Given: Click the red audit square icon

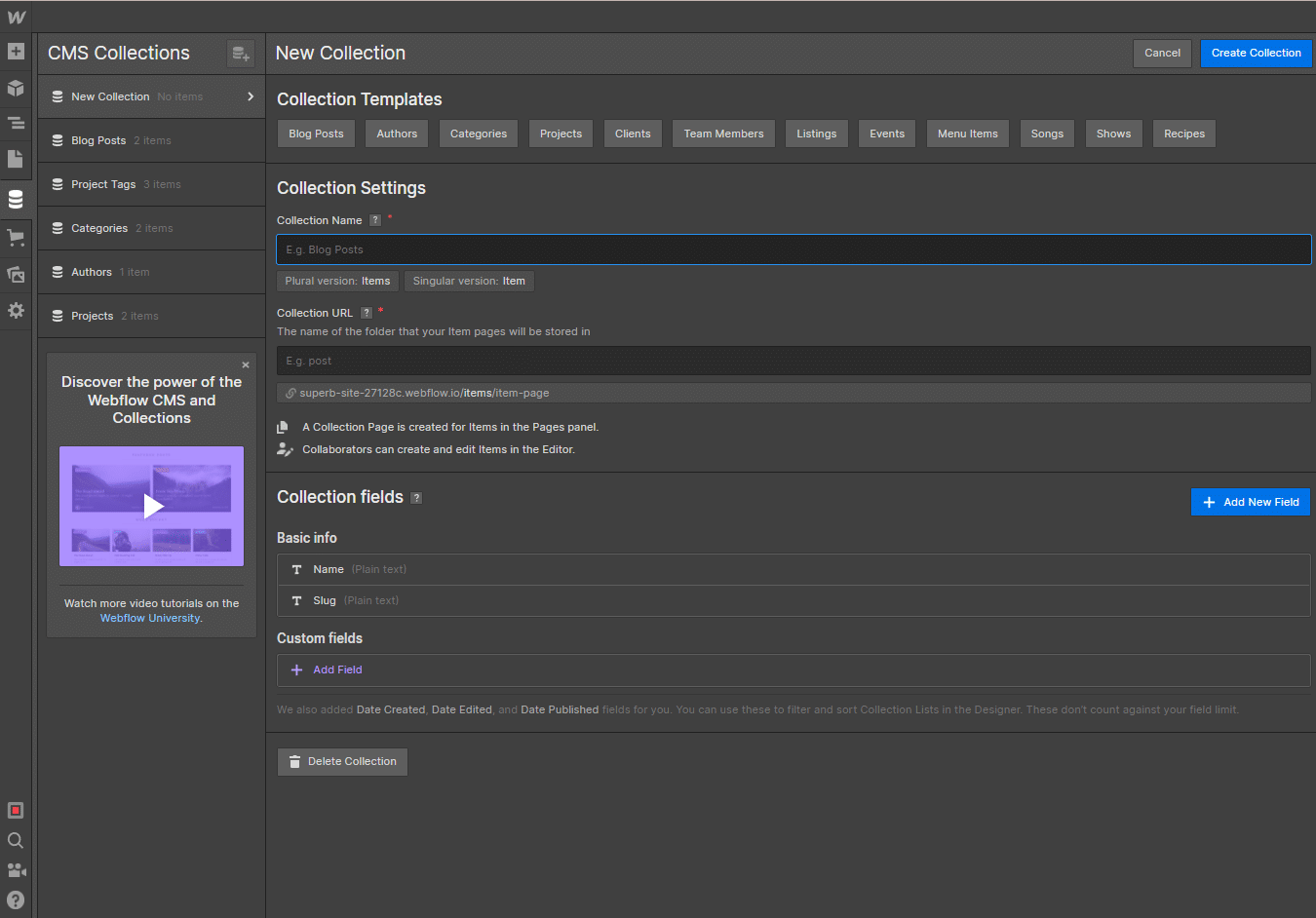Looking at the screenshot, I should point(16,810).
